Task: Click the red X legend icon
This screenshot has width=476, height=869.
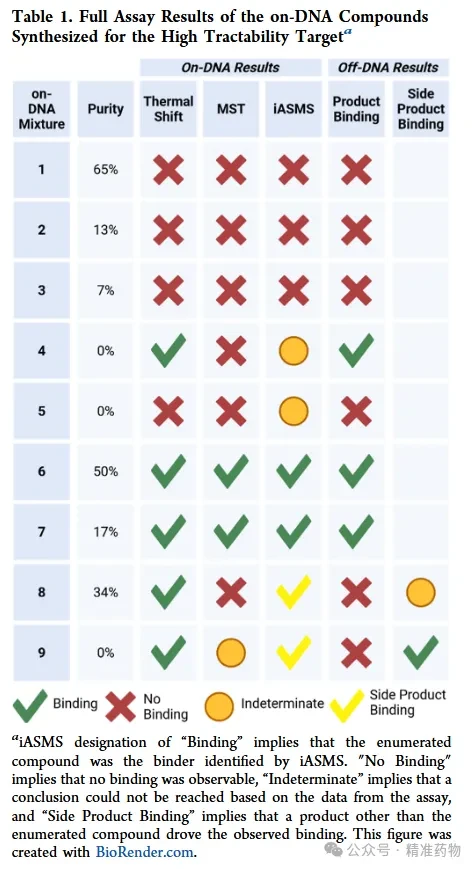Action: tap(120, 707)
